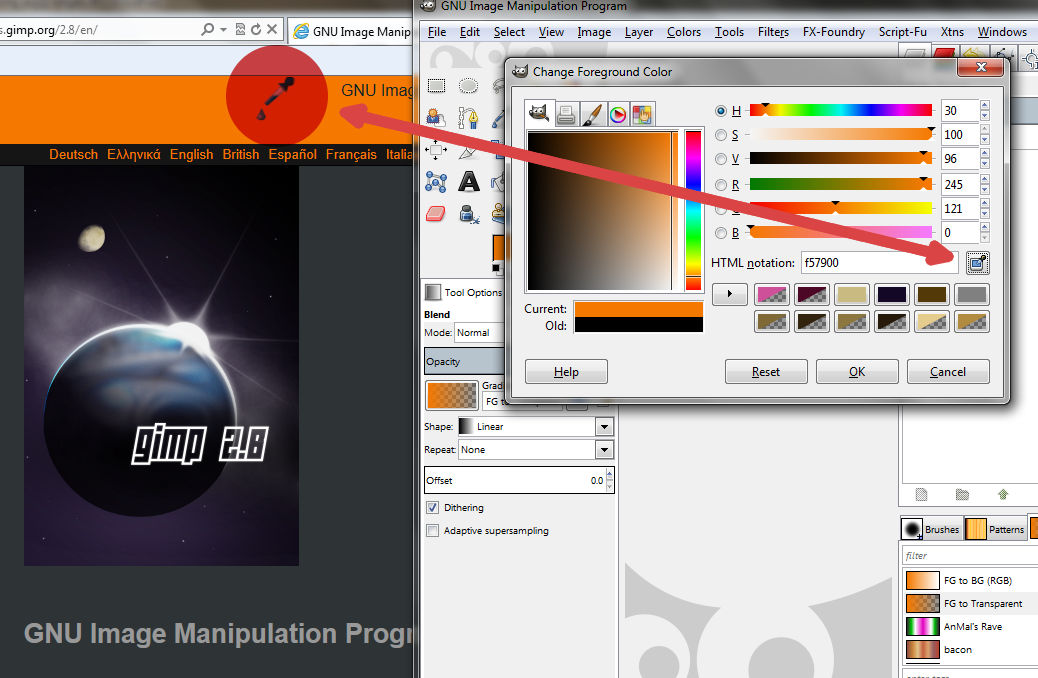Increase the Hue value stepper
Screen dimensions: 1038x678
[x=984, y=105]
